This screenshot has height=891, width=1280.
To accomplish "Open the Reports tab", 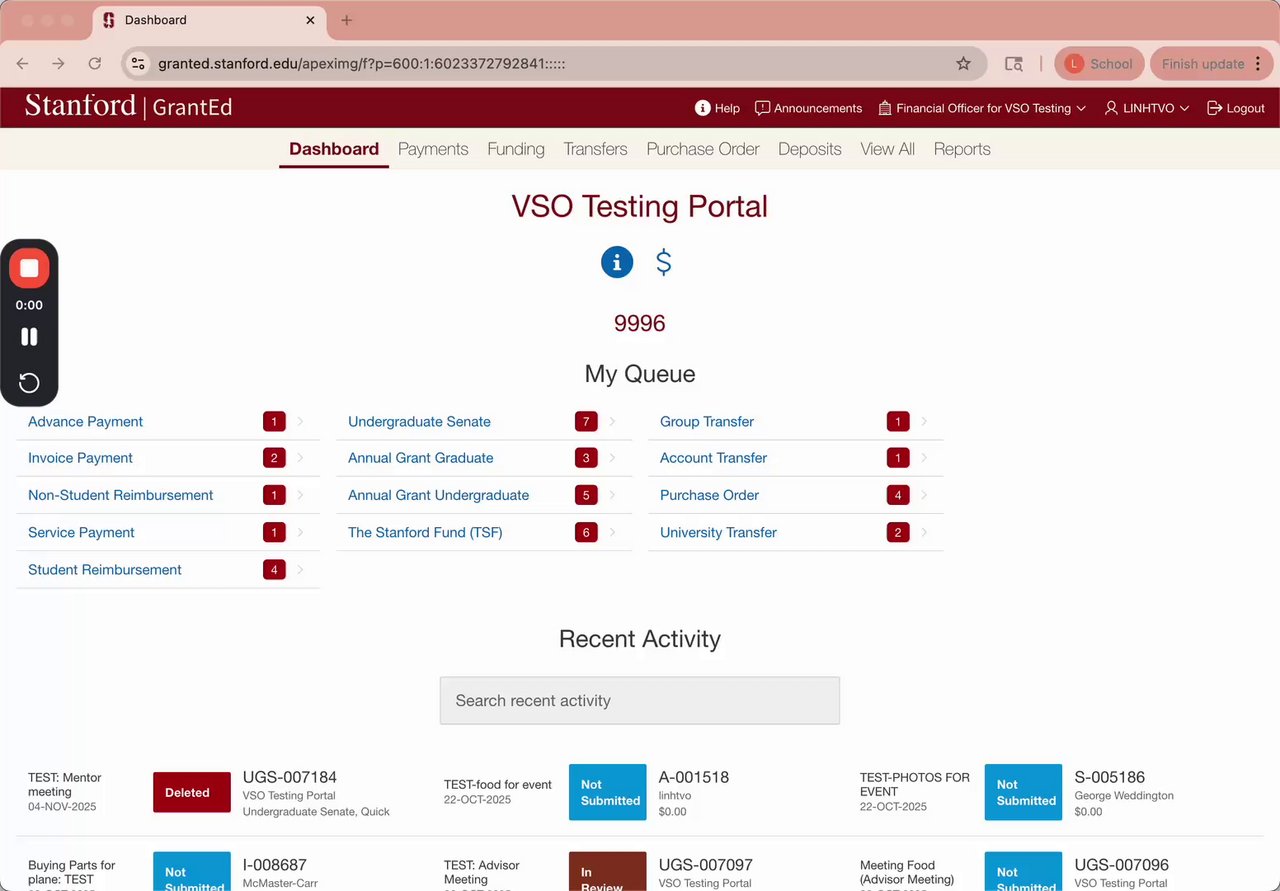I will [962, 149].
